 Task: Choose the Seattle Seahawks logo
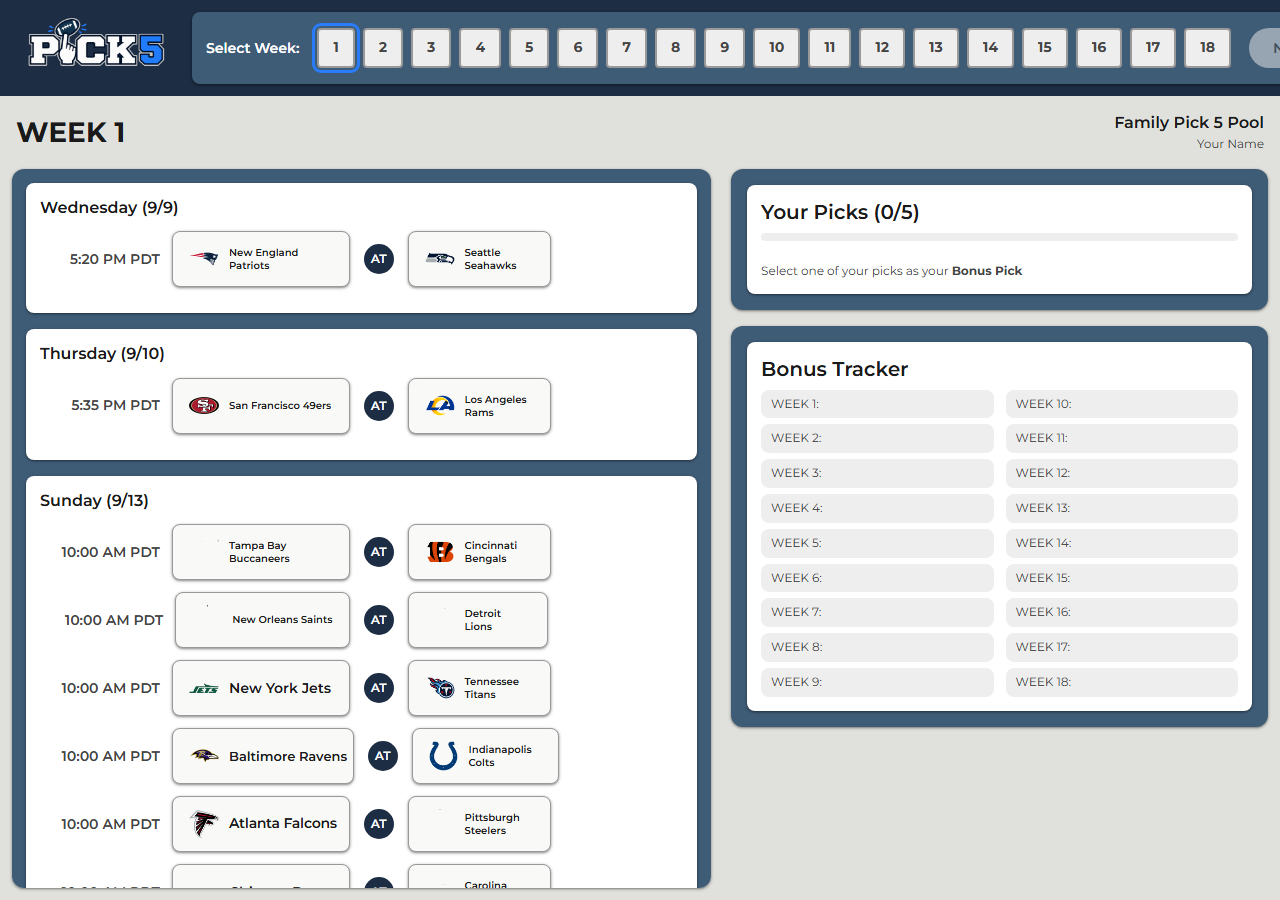[x=440, y=259]
